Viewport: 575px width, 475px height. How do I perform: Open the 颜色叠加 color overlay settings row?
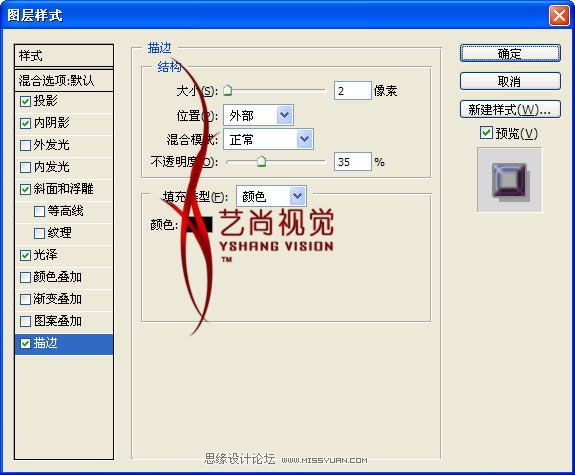coord(64,278)
